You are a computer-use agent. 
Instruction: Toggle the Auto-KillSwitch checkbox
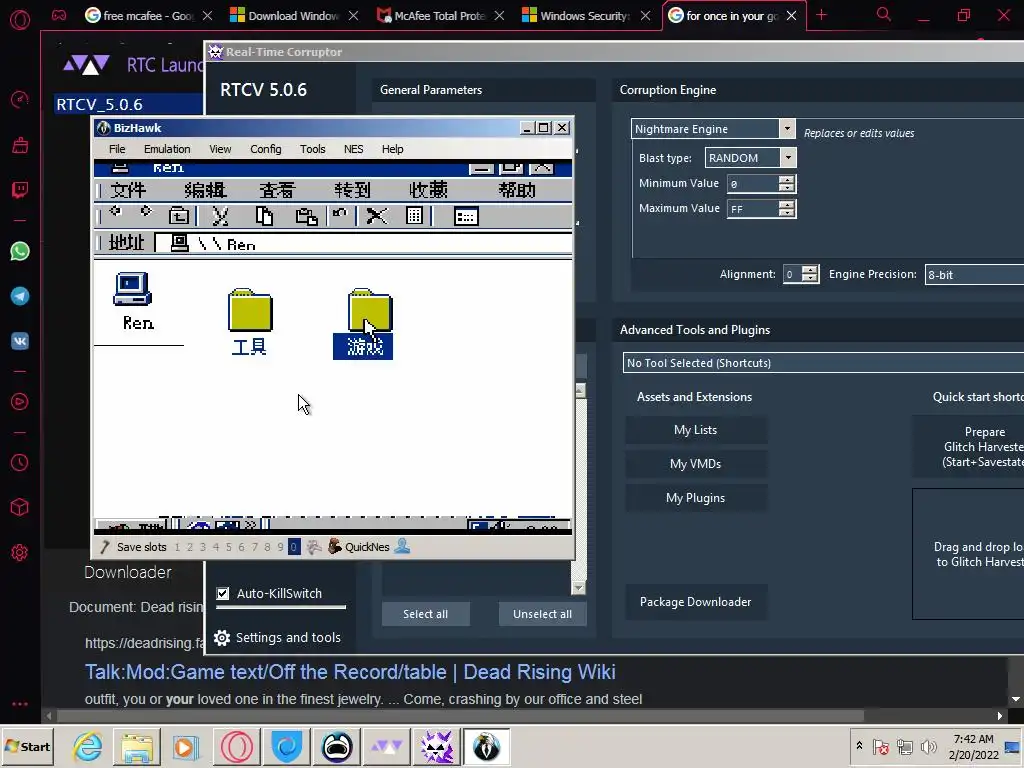(223, 594)
